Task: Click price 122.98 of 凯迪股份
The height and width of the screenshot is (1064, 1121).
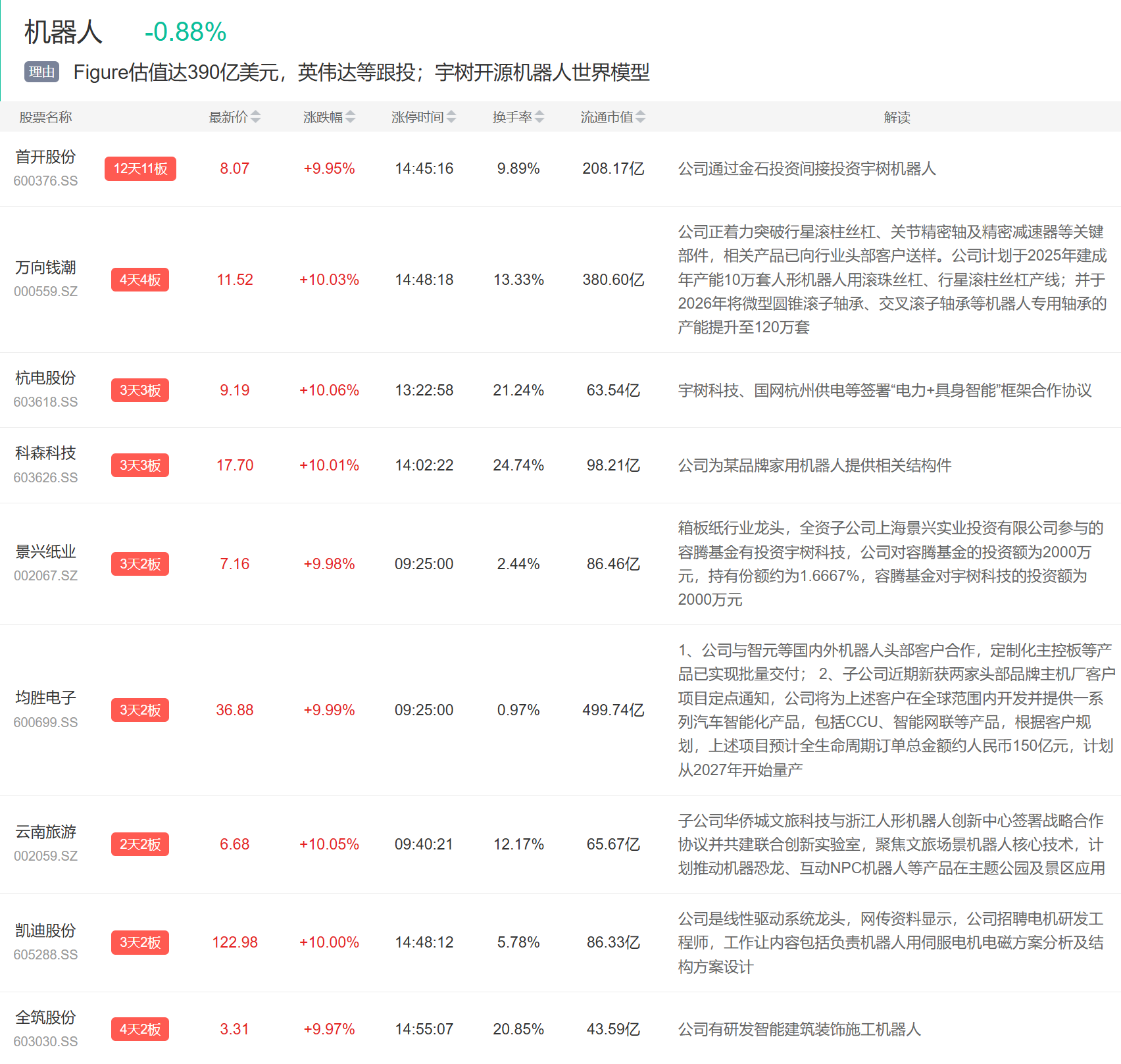Action: click(235, 942)
